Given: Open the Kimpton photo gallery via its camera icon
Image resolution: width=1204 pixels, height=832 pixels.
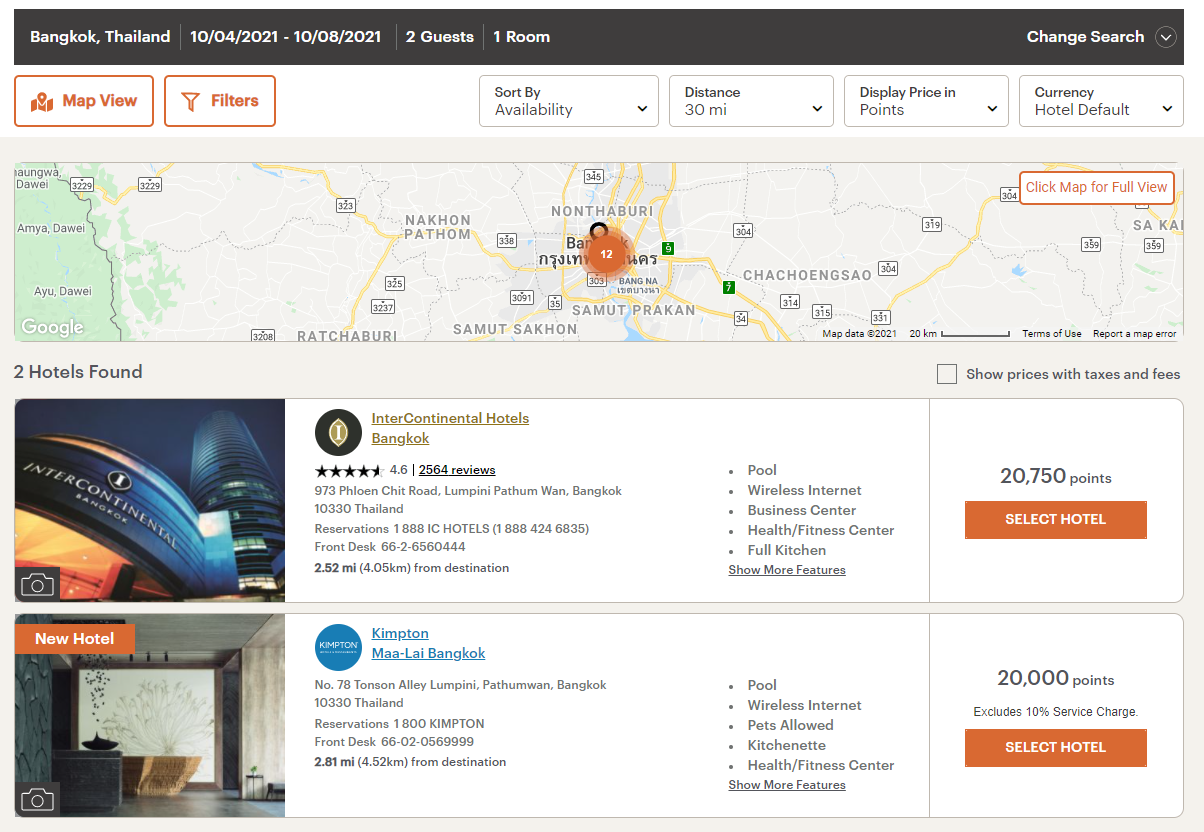Looking at the screenshot, I should 38,799.
